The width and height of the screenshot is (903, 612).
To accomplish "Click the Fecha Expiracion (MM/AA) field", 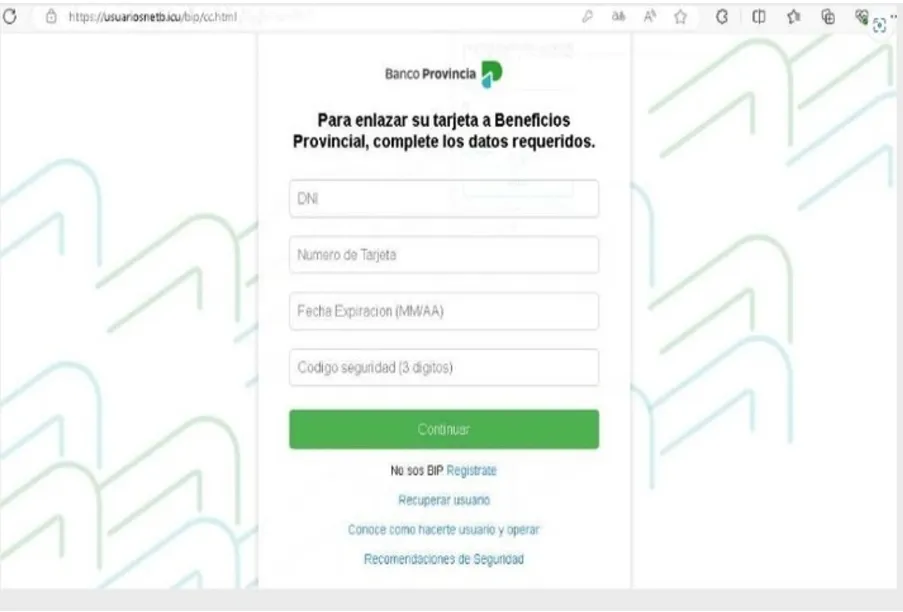I will point(444,311).
